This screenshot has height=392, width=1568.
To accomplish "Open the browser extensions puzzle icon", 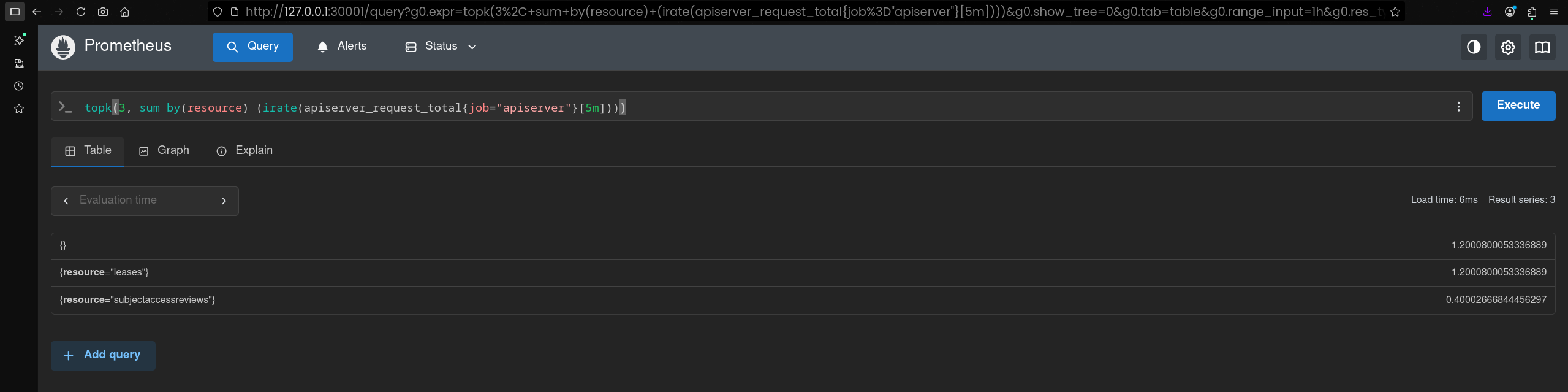I will pyautogui.click(x=1532, y=12).
